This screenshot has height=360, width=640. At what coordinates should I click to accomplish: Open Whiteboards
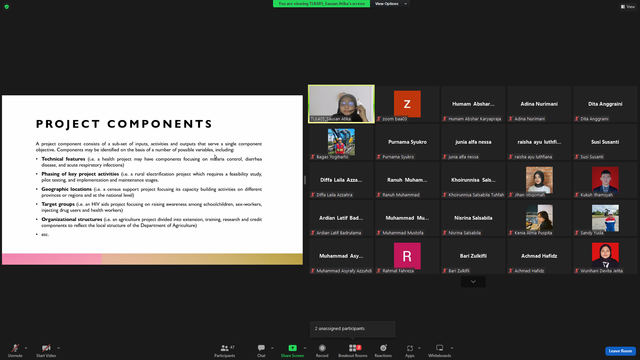pos(440,350)
